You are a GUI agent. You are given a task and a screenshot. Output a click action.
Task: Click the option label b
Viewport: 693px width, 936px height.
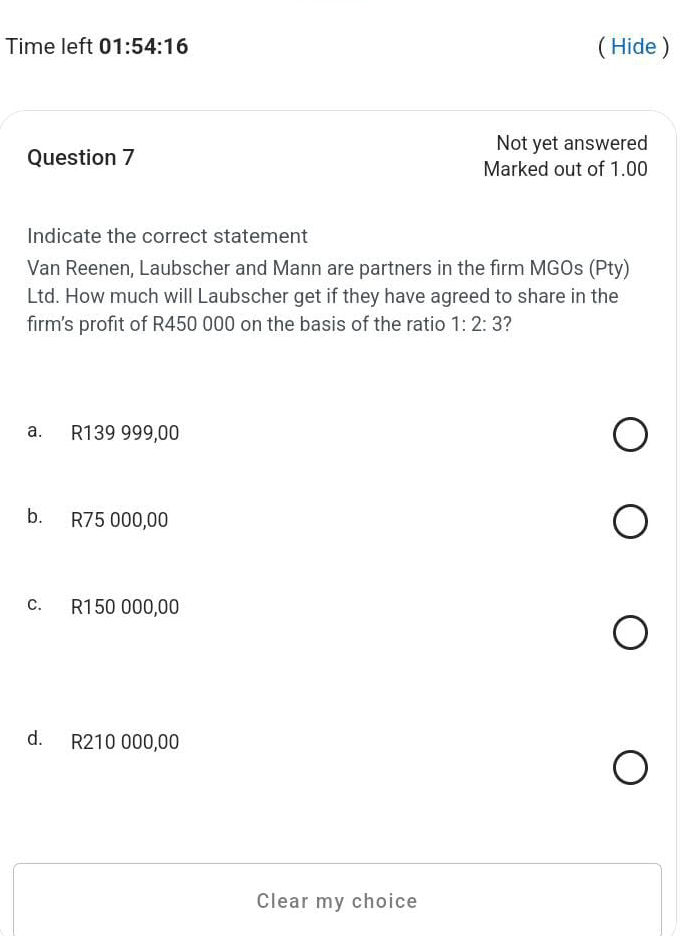34,517
